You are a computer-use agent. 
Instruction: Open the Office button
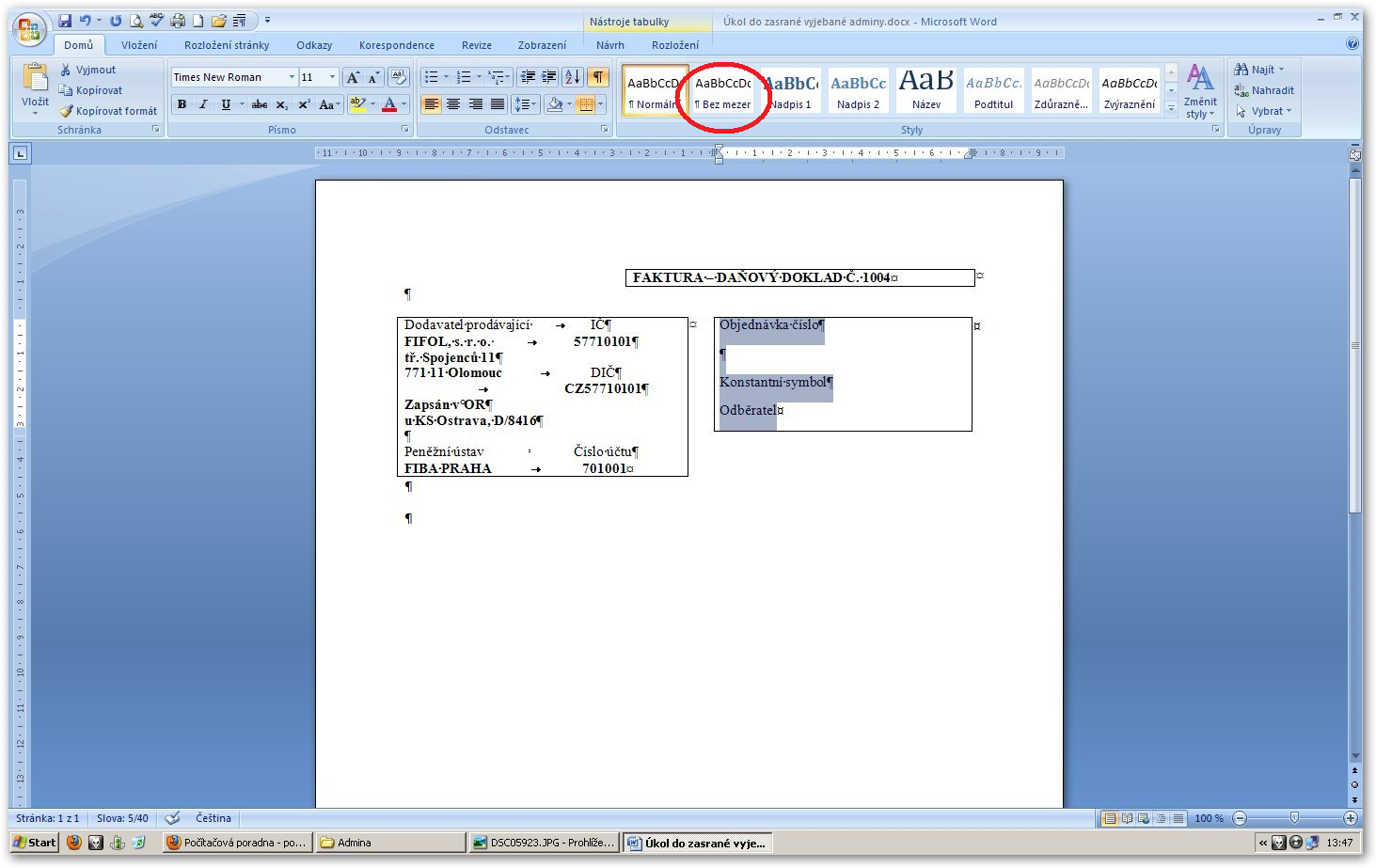click(x=29, y=30)
